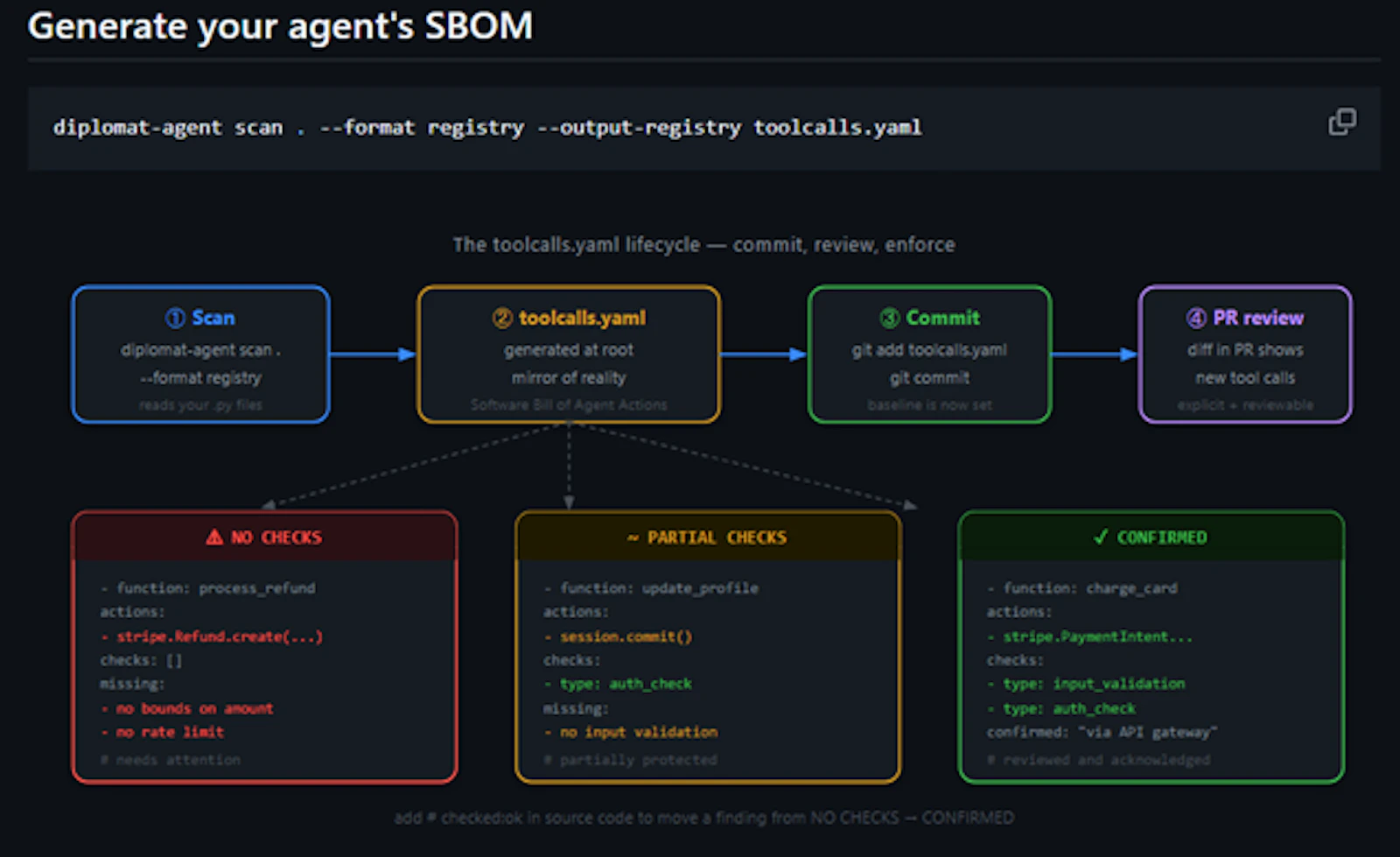Copy the diplomat-agent scan command
The height and width of the screenshot is (857, 1400).
click(x=1342, y=122)
